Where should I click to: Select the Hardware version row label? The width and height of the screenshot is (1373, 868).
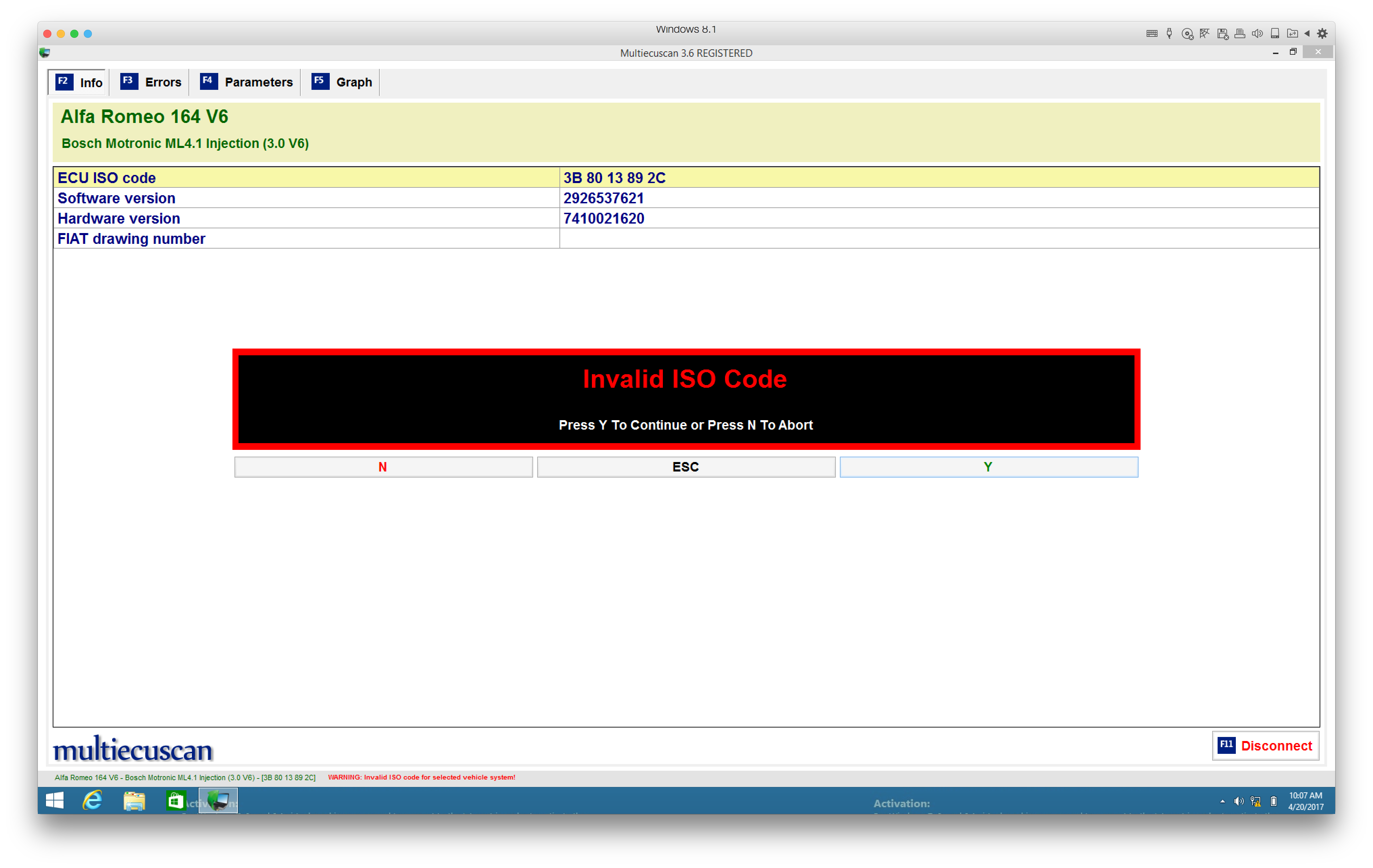tap(119, 218)
